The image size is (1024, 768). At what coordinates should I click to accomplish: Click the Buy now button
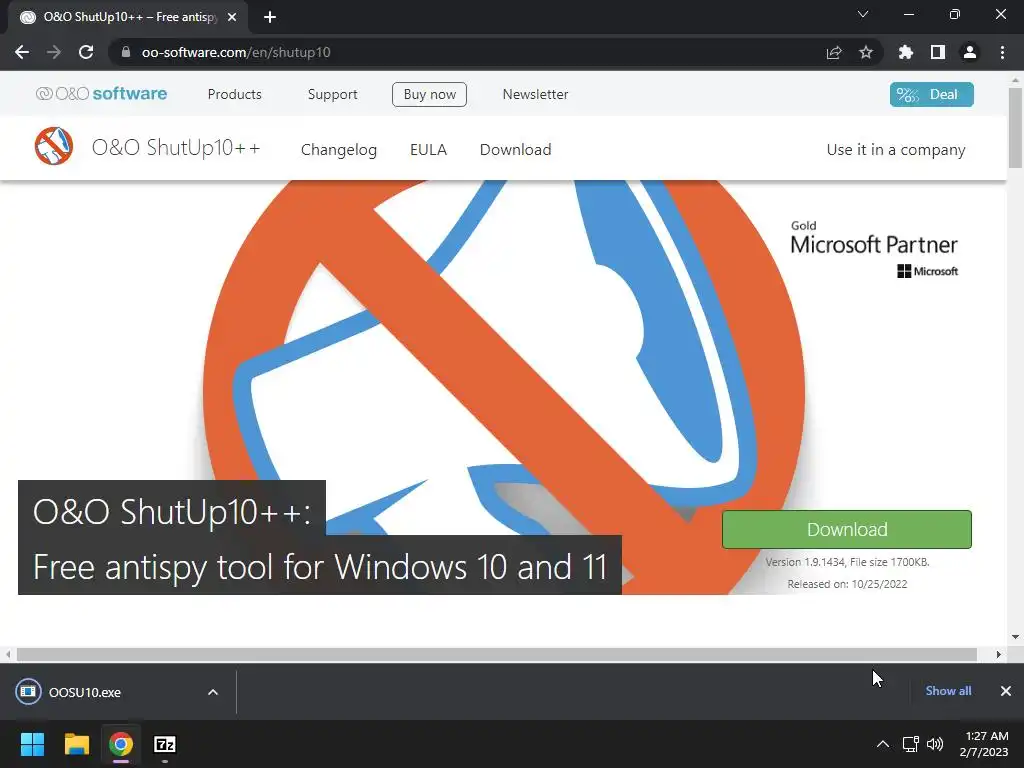pos(429,94)
